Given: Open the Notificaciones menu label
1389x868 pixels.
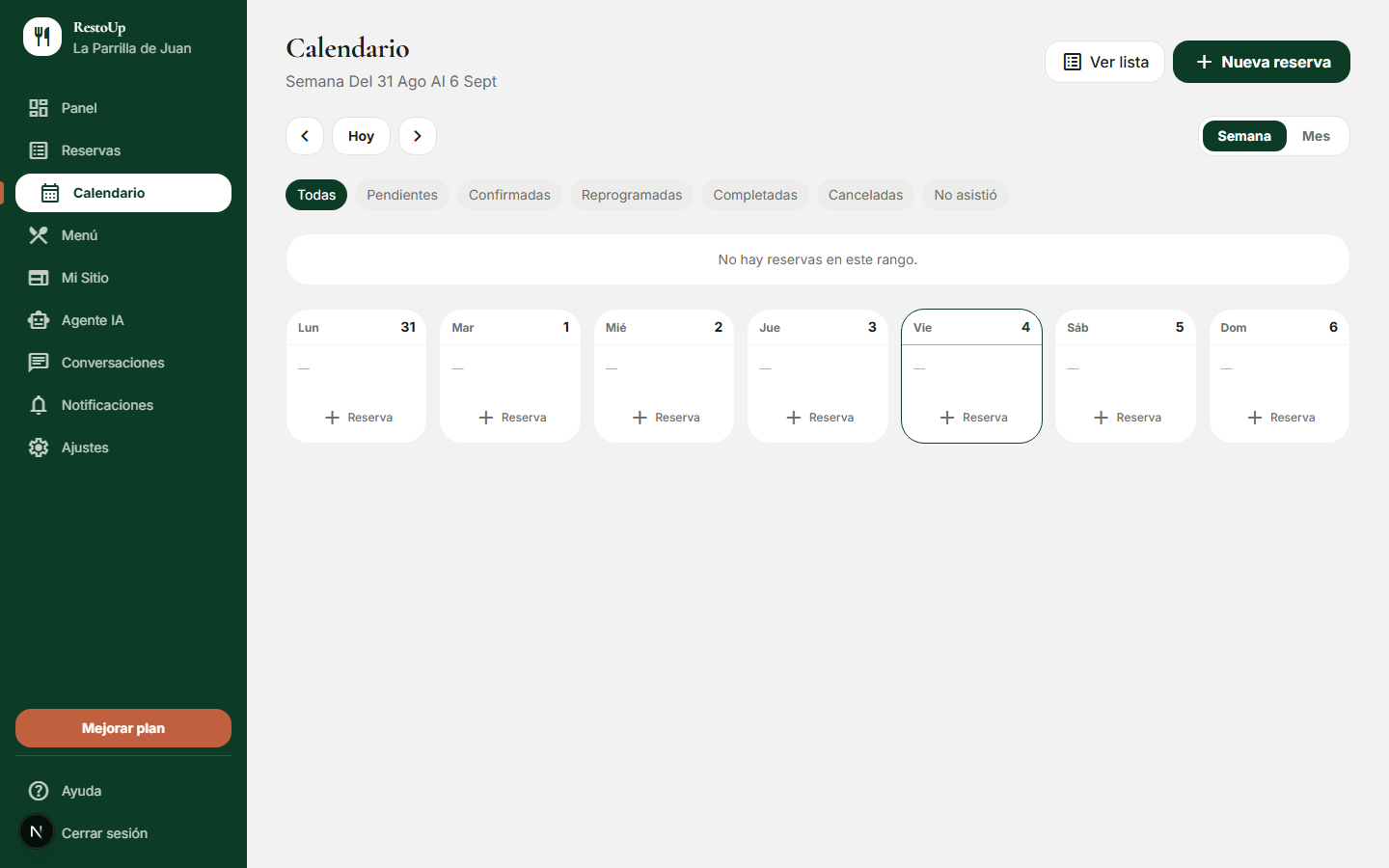Looking at the screenshot, I should [x=107, y=405].
